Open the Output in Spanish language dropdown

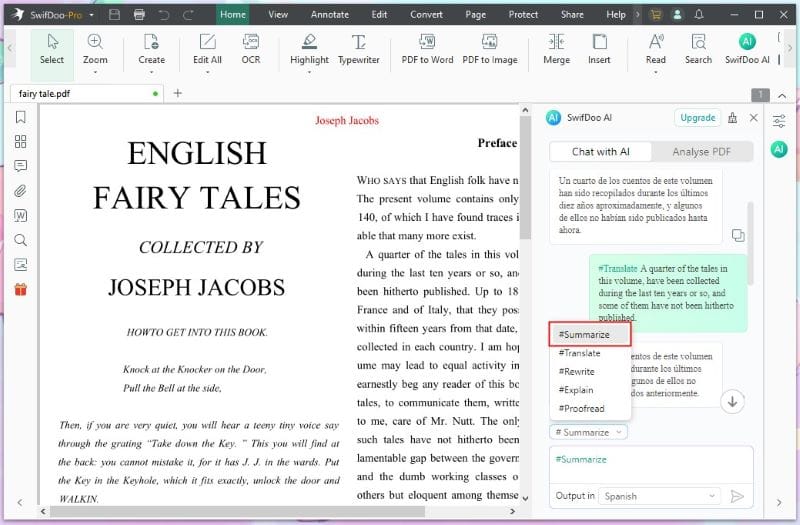(x=660, y=496)
